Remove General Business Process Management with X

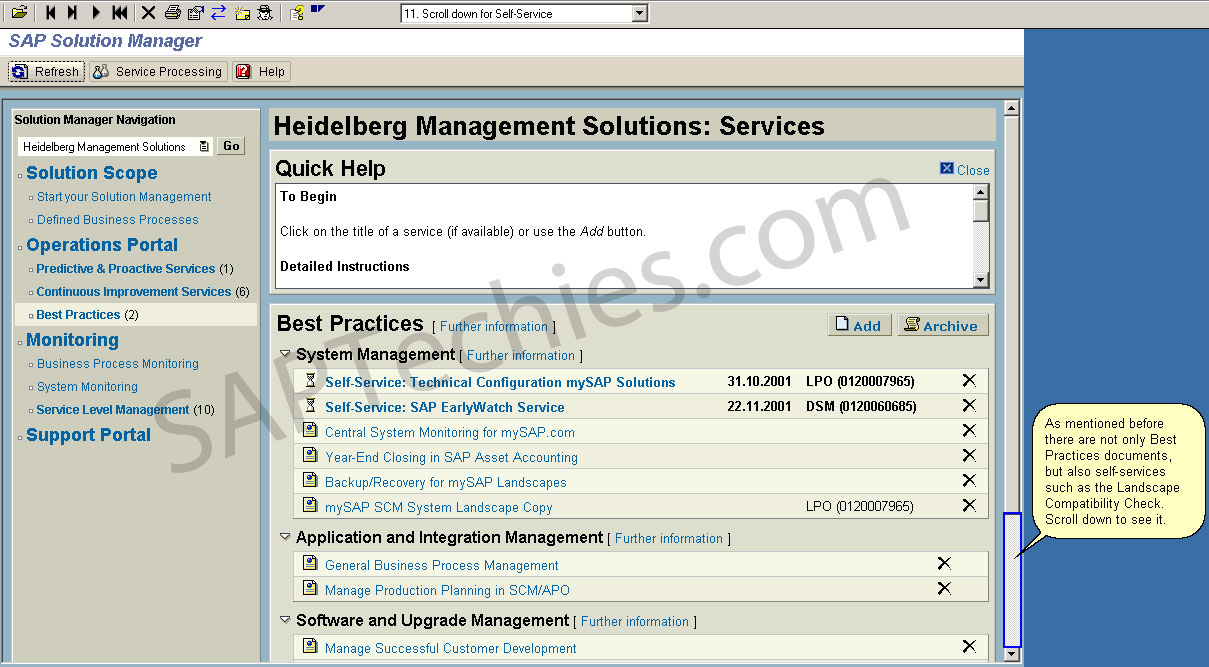(x=944, y=563)
